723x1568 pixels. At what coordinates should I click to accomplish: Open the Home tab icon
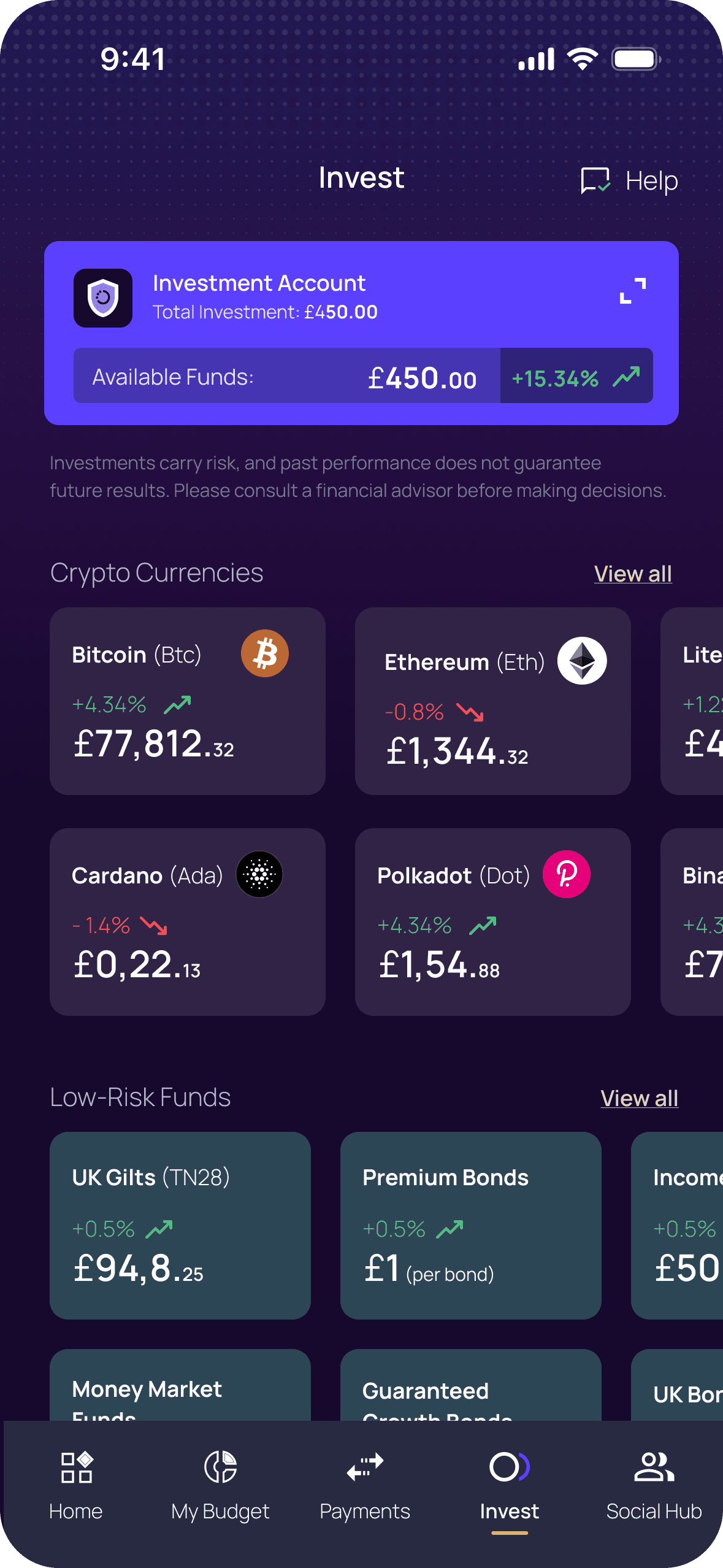click(76, 1467)
